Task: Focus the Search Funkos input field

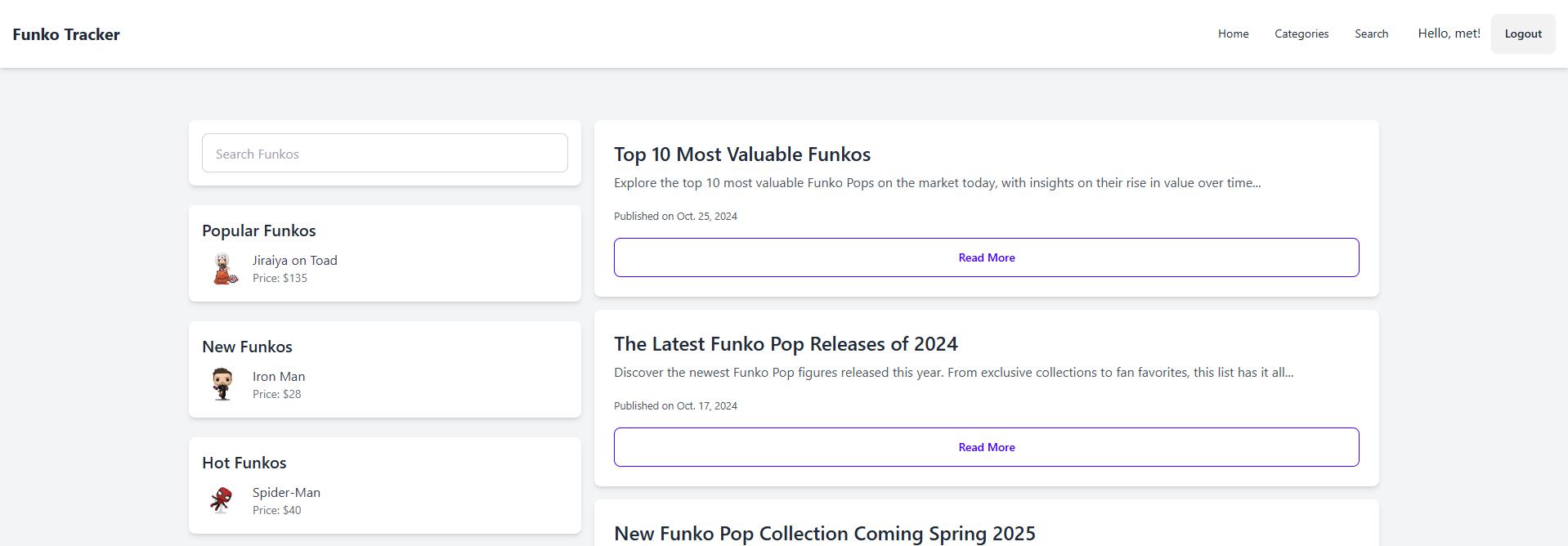Action: point(384,154)
